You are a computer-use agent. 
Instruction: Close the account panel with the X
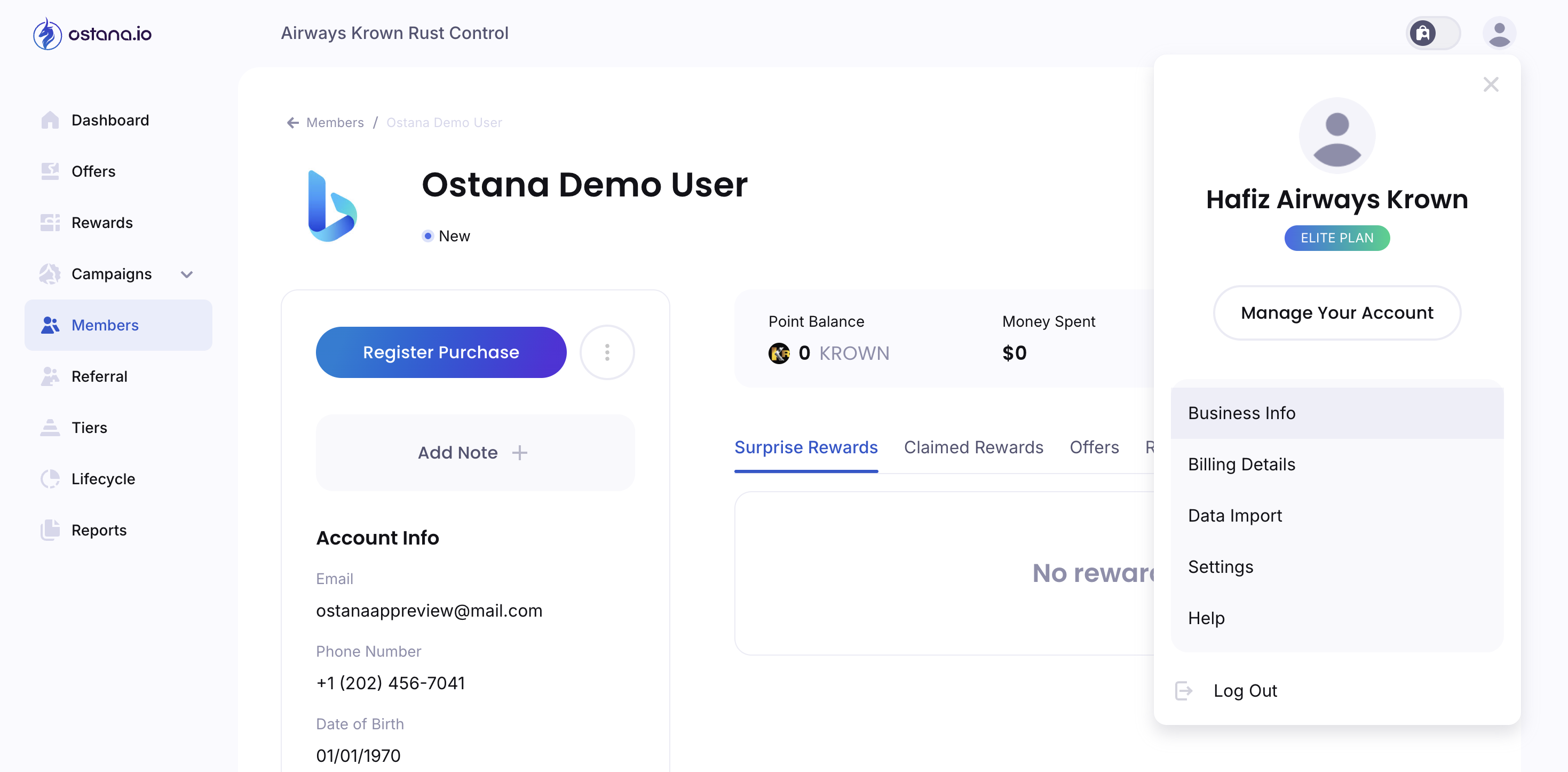click(x=1491, y=84)
